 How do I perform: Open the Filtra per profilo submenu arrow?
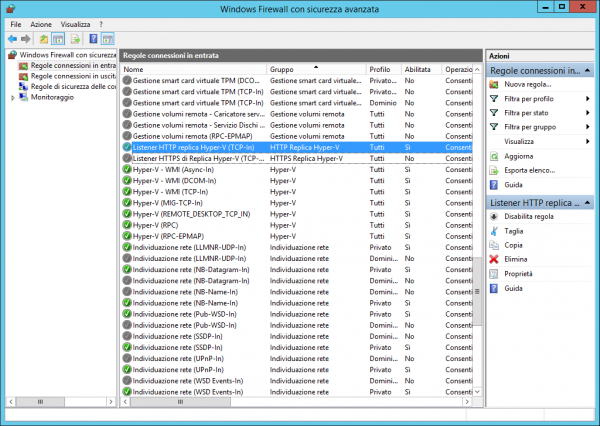(587, 99)
